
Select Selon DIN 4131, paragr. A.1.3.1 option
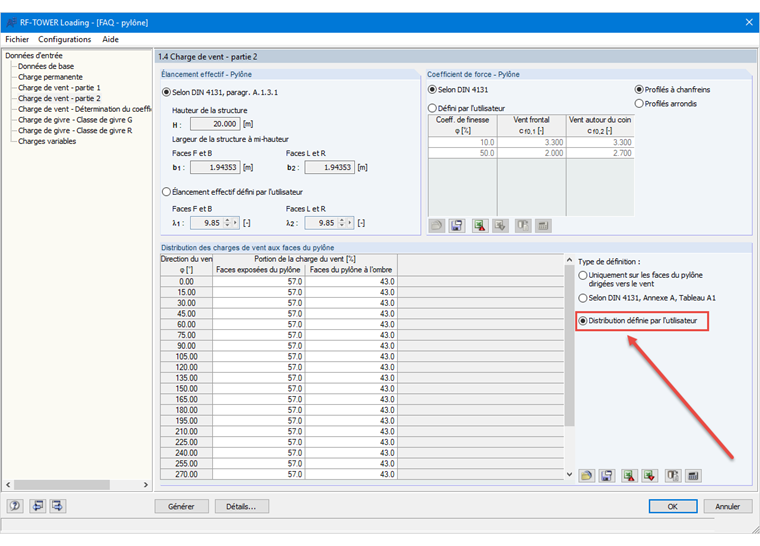coord(166,92)
